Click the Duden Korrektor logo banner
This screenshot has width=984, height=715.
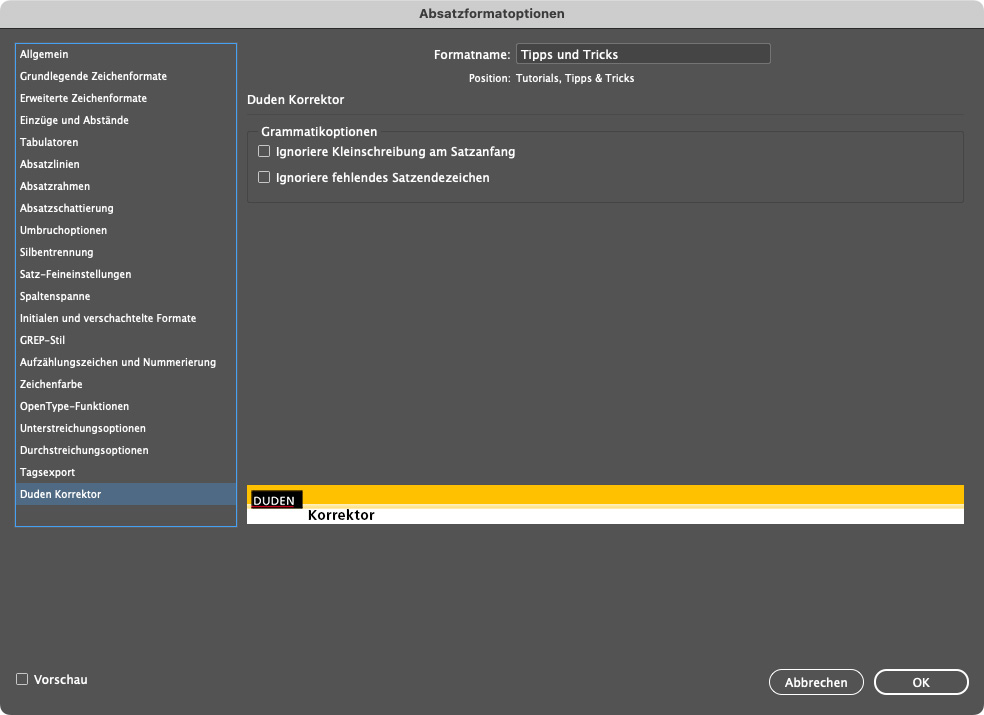(605, 505)
